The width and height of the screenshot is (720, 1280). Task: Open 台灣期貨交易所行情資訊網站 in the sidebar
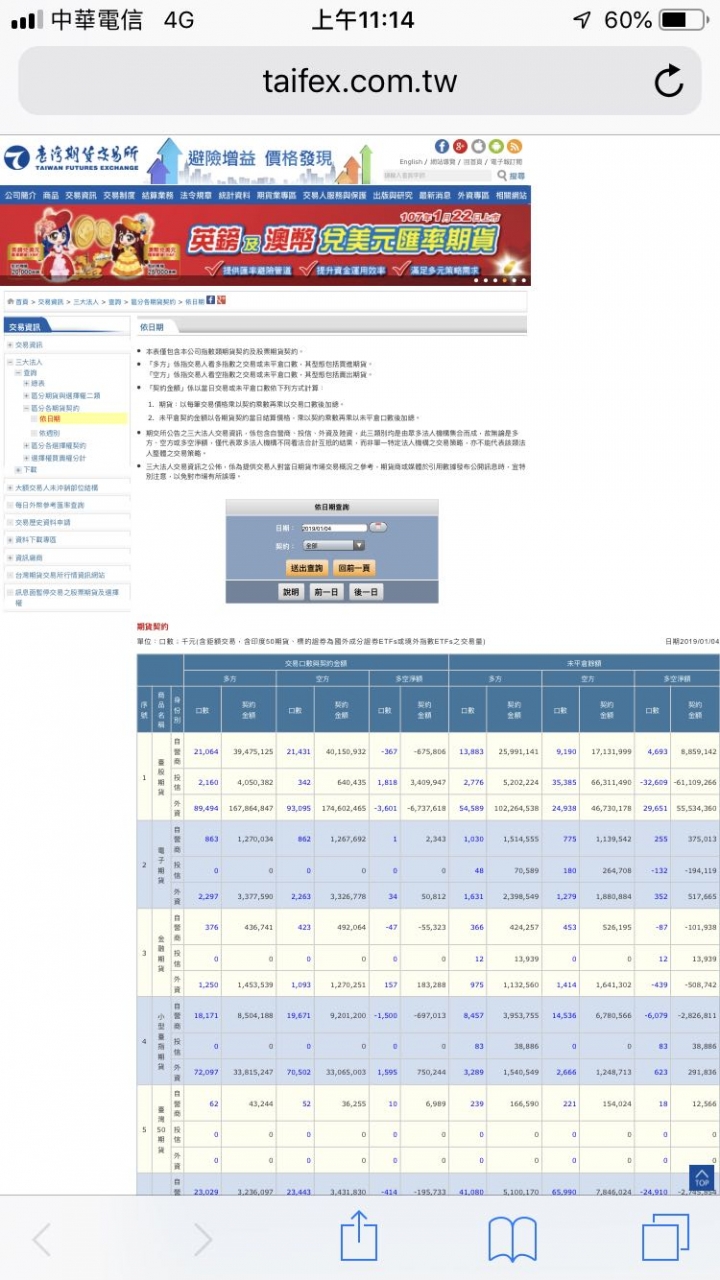(60, 575)
